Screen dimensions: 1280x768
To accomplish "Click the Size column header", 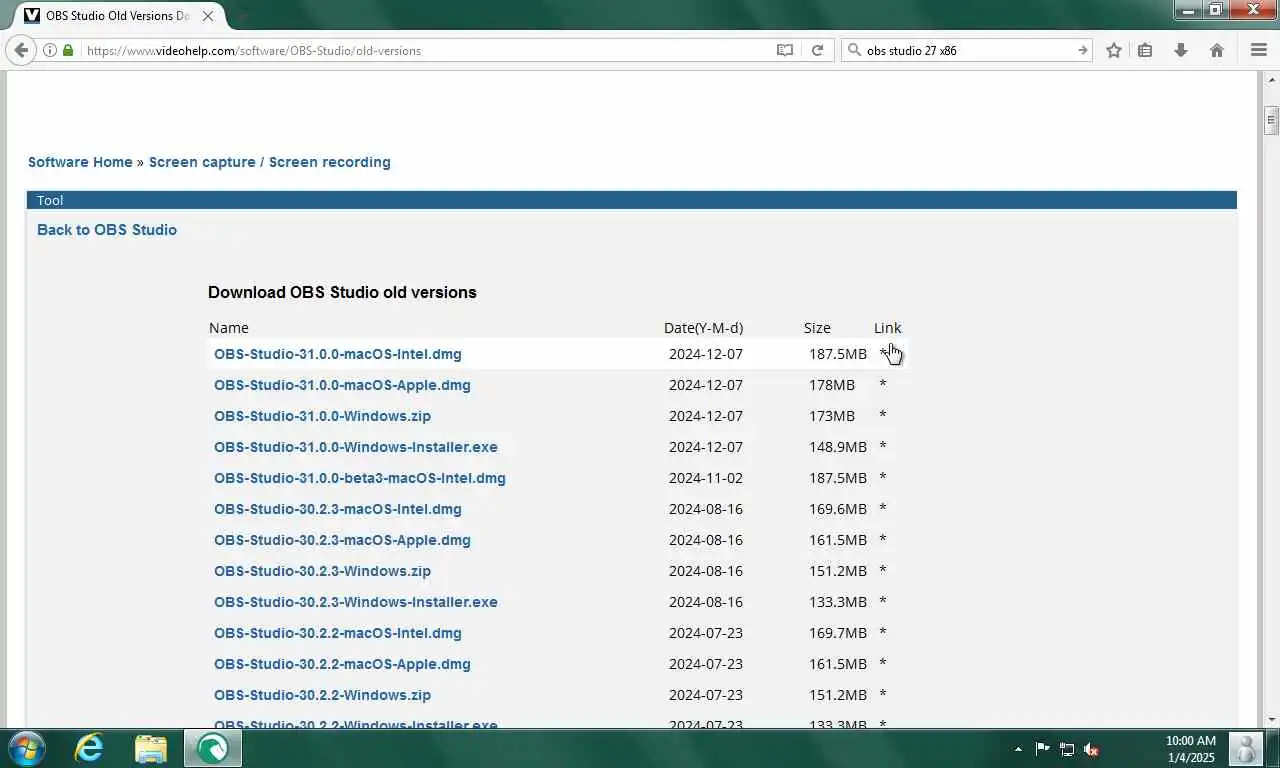I will (817, 328).
